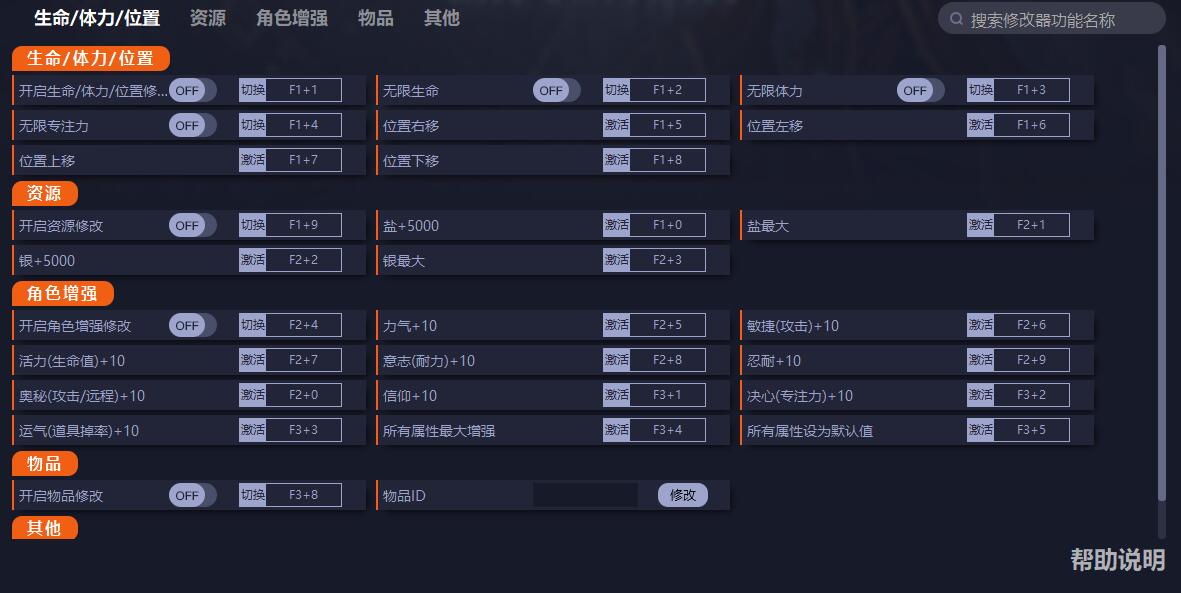This screenshot has height=593, width=1181.
Task: Enable 开启角色增强修改 toggle
Action: tap(192, 325)
